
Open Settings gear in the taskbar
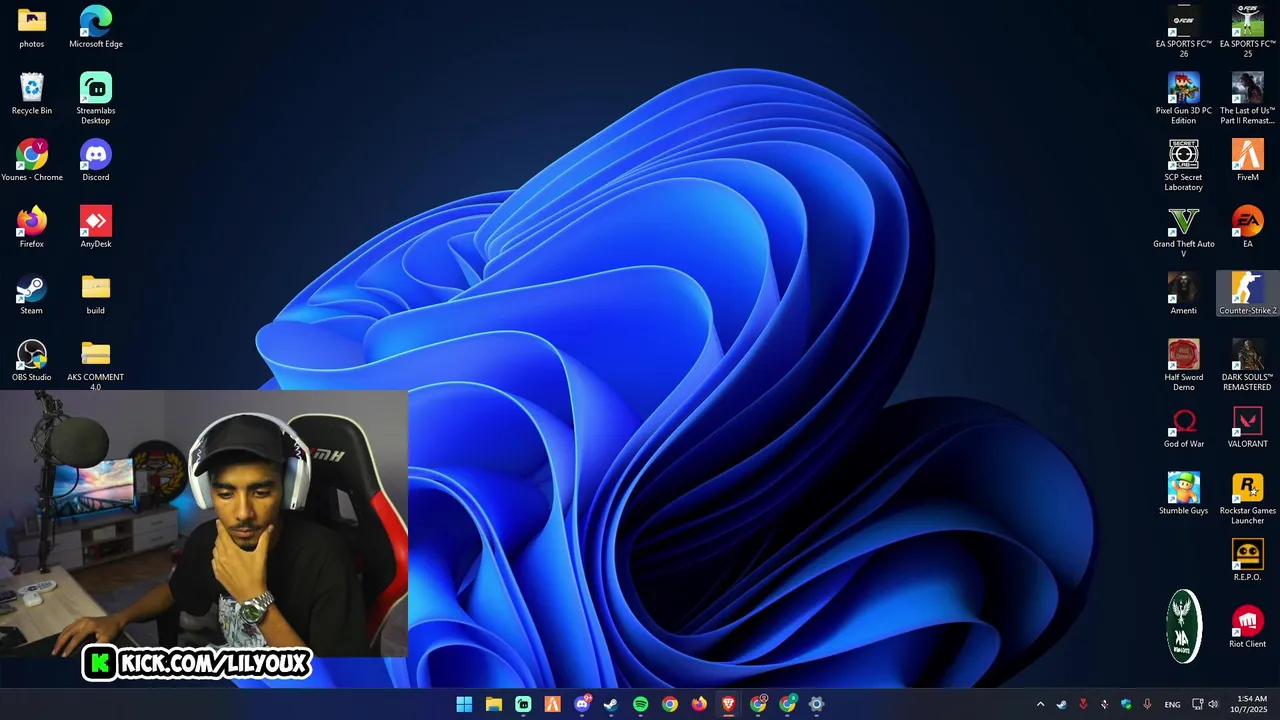pyautogui.click(x=816, y=704)
